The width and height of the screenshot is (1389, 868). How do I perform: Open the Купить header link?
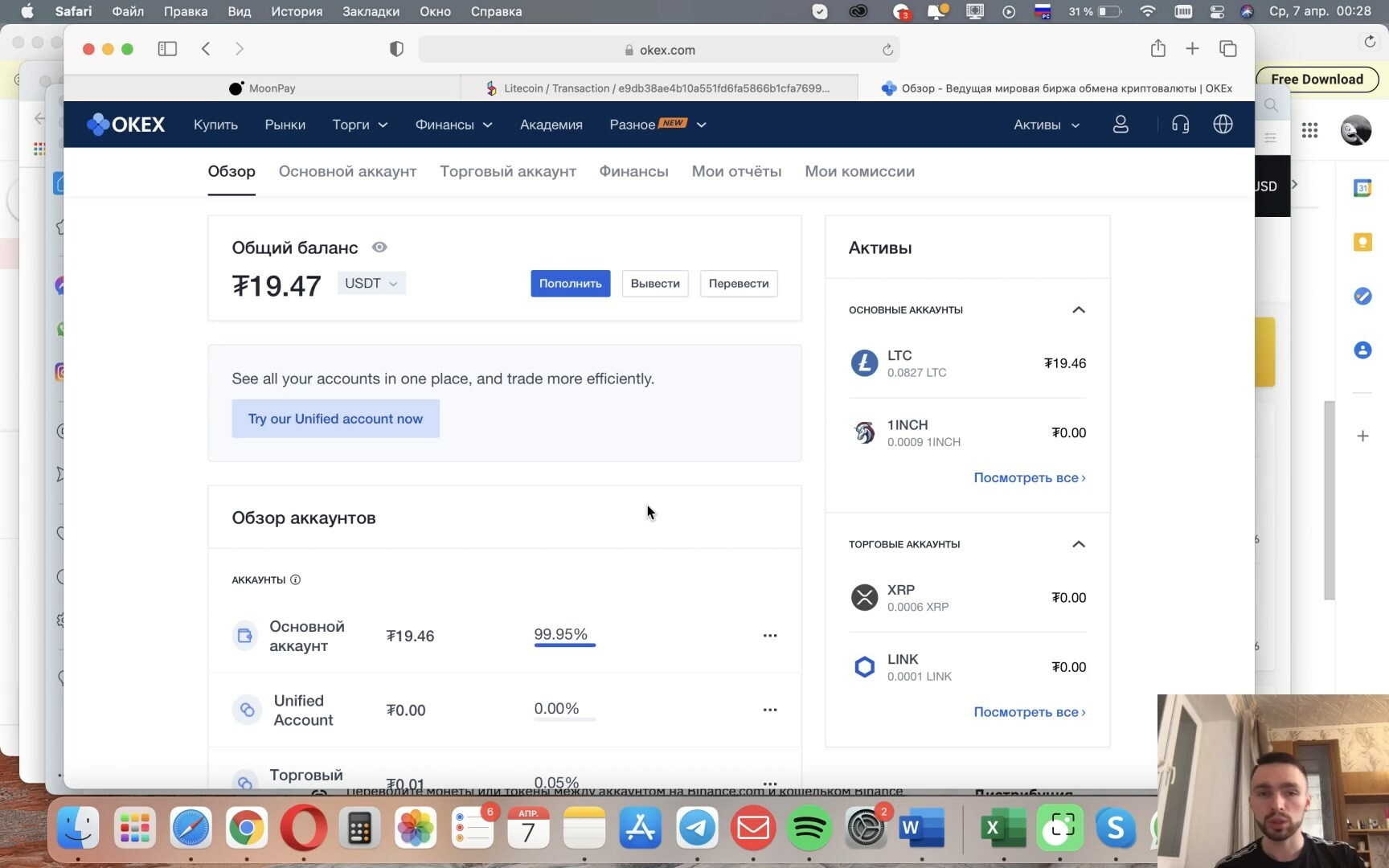215,125
